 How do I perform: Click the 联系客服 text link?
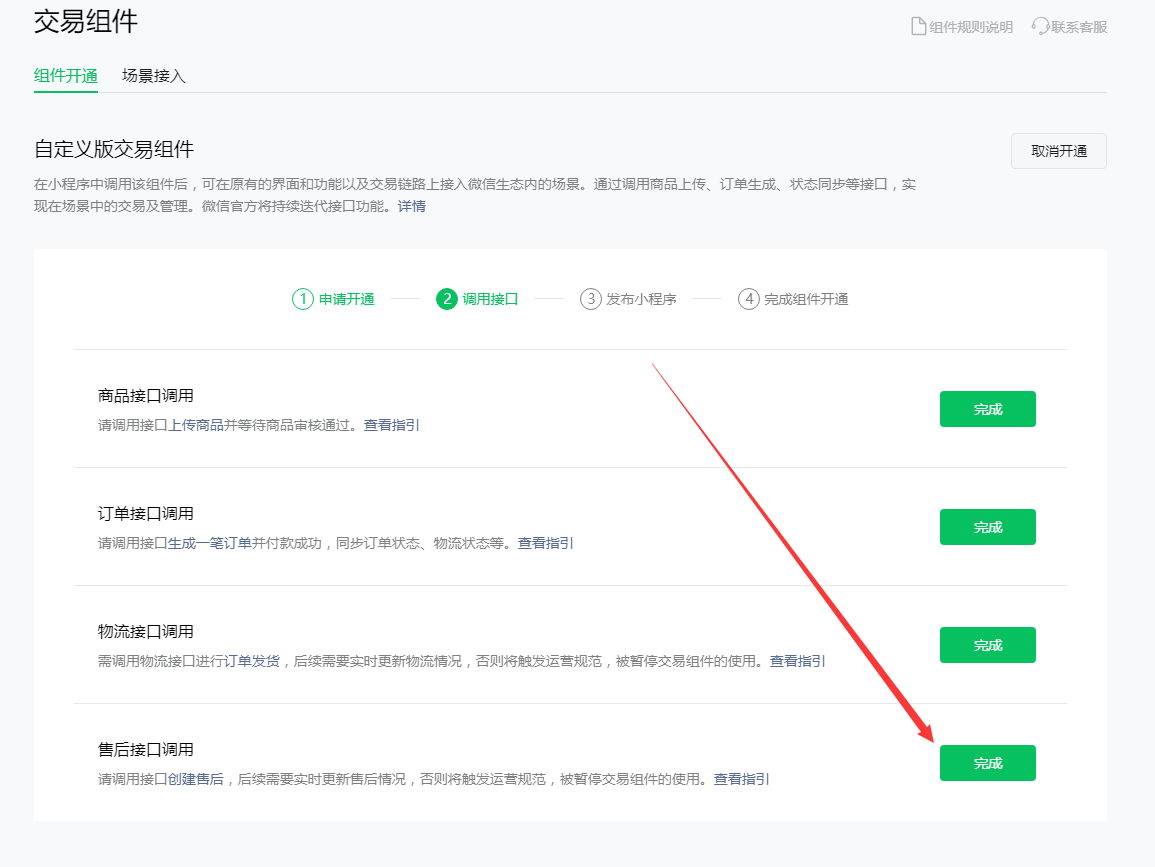pyautogui.click(x=1079, y=27)
